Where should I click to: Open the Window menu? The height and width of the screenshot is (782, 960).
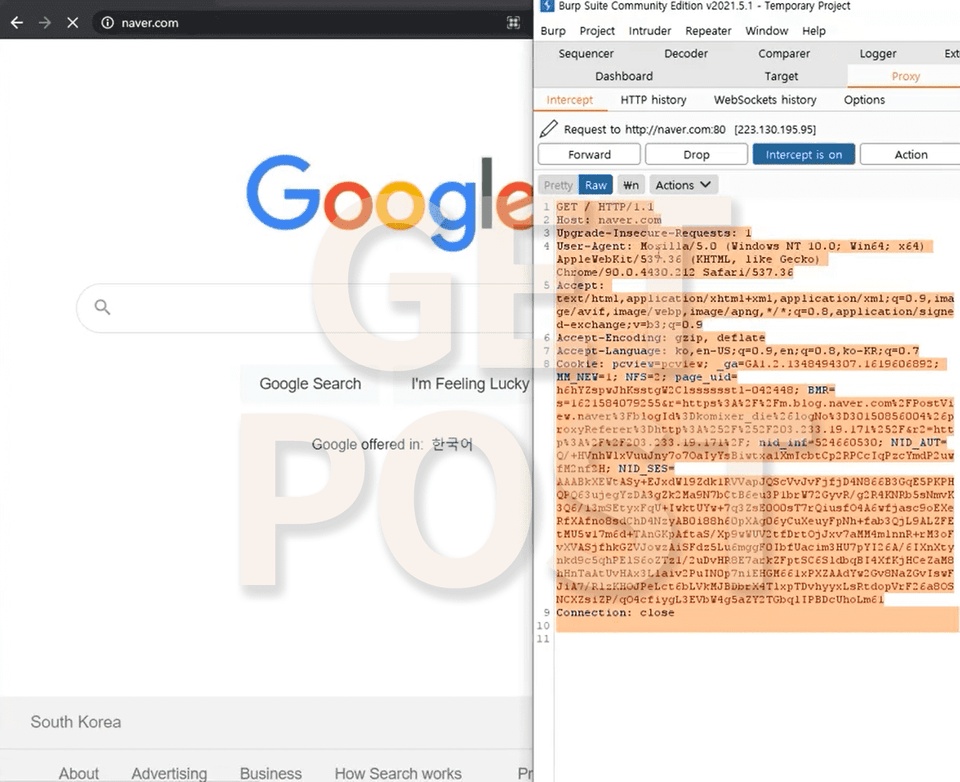[x=767, y=31]
